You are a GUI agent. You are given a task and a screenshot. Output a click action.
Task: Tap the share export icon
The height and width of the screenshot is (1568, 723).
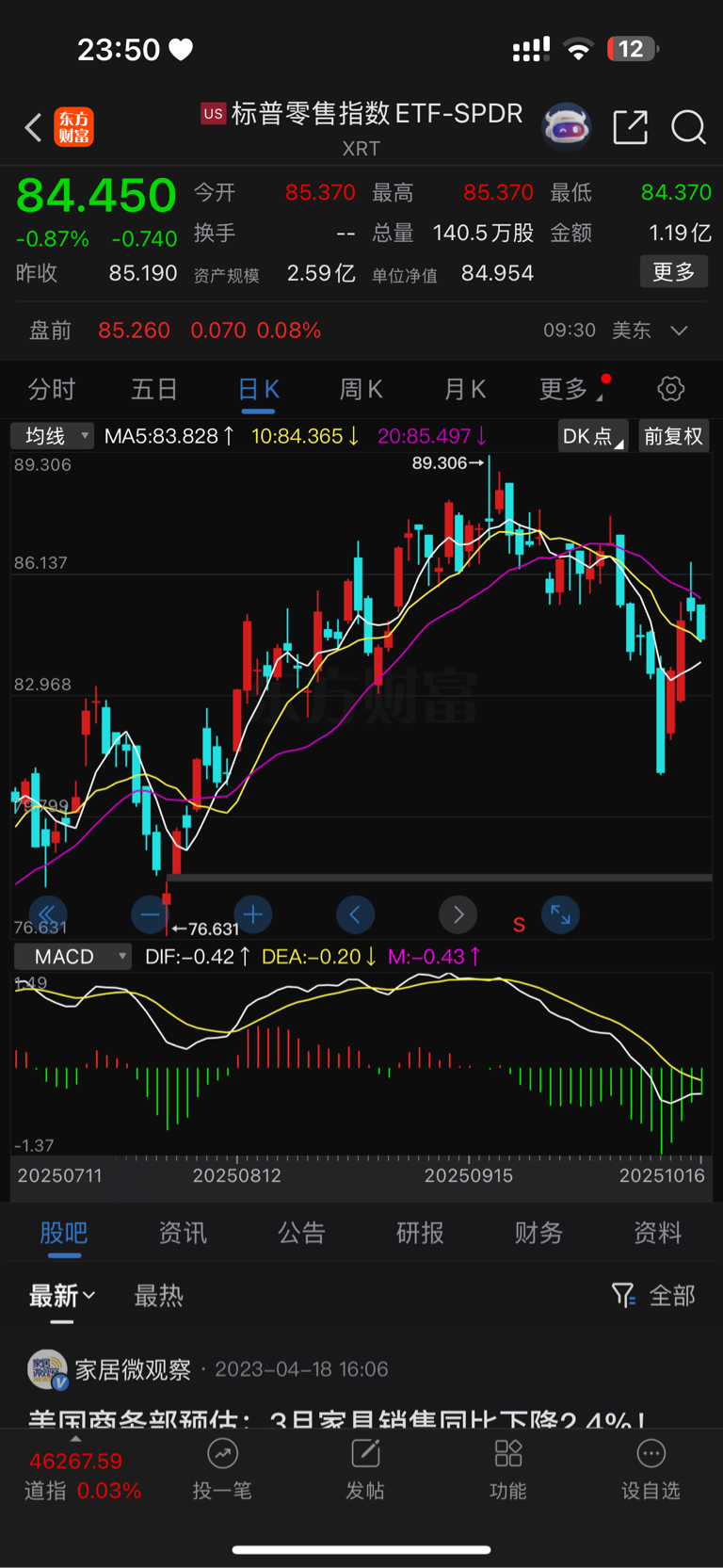coord(630,126)
